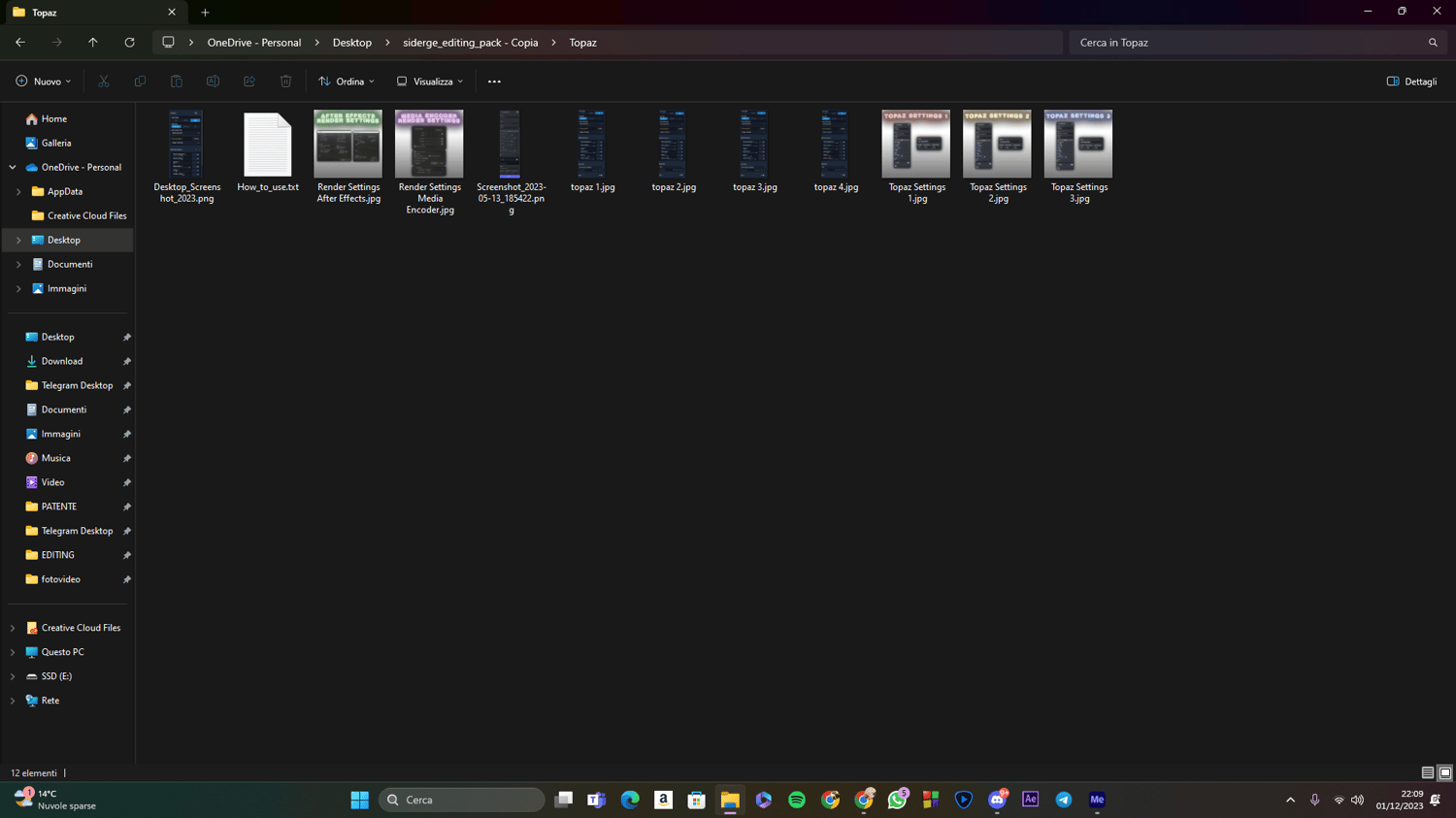Image resolution: width=1456 pixels, height=818 pixels.
Task: Open notifications with the bell icon
Action: [x=1436, y=801]
